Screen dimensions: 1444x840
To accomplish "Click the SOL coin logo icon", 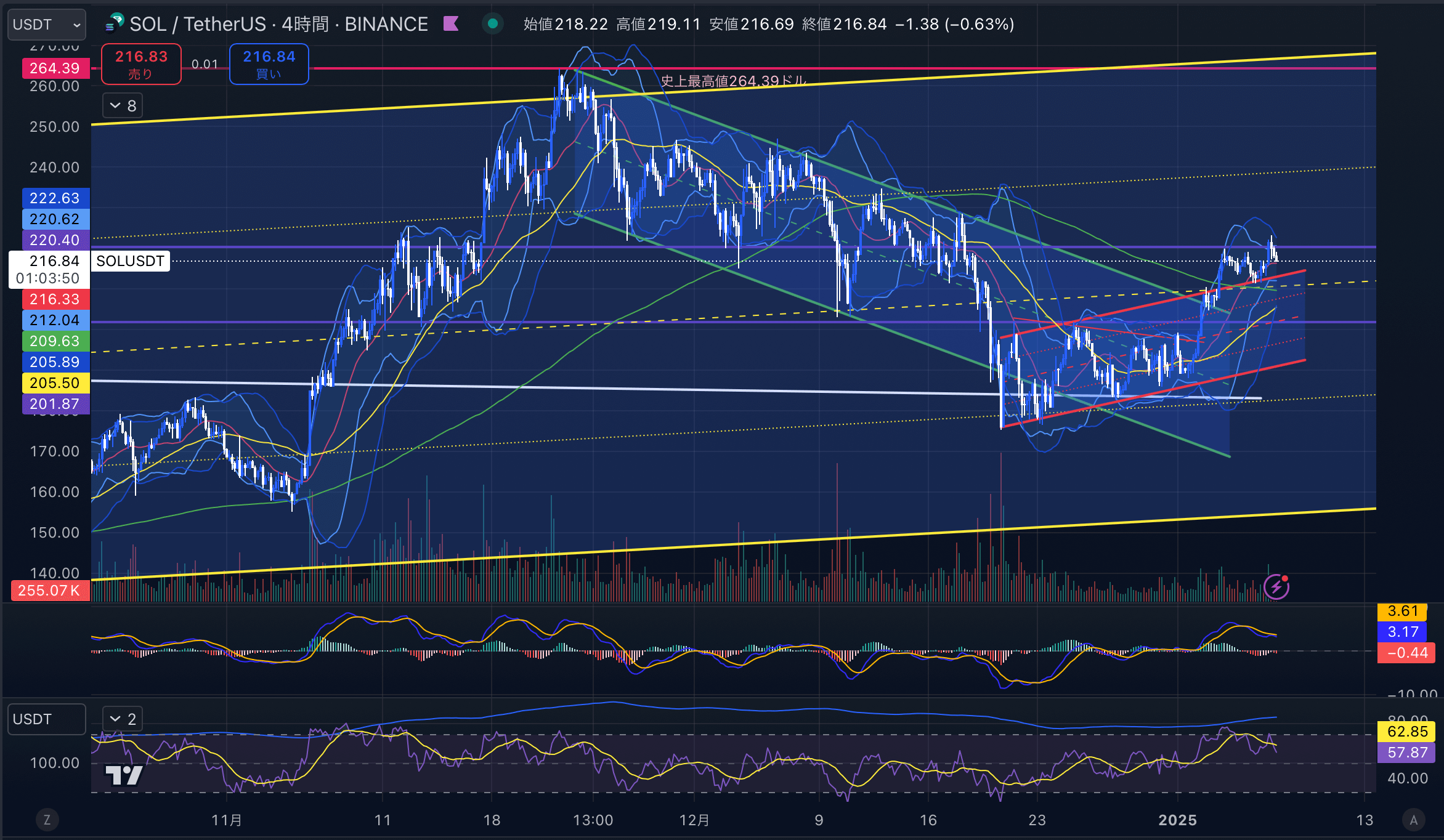I will click(x=115, y=24).
